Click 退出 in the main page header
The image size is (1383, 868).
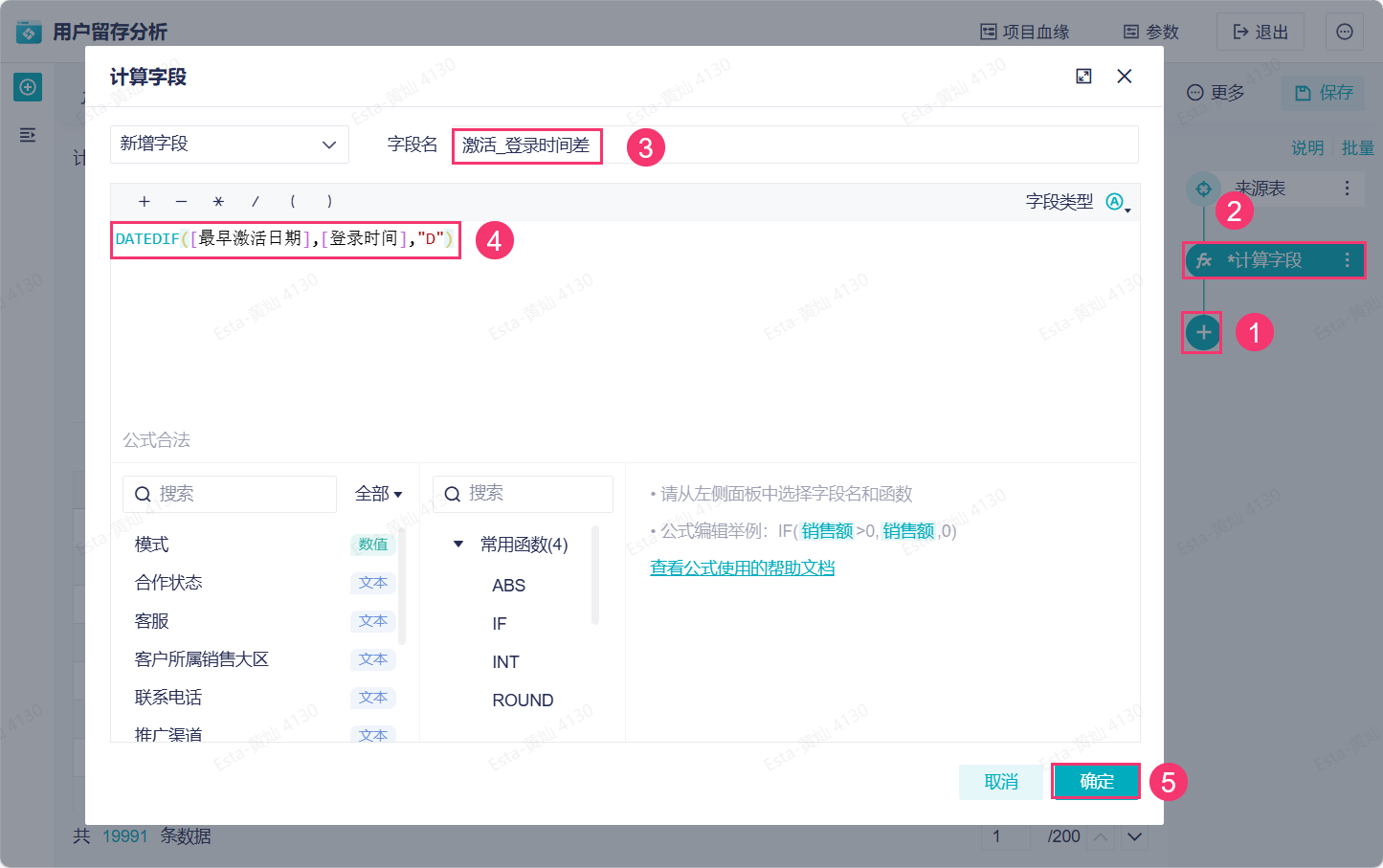click(1260, 33)
